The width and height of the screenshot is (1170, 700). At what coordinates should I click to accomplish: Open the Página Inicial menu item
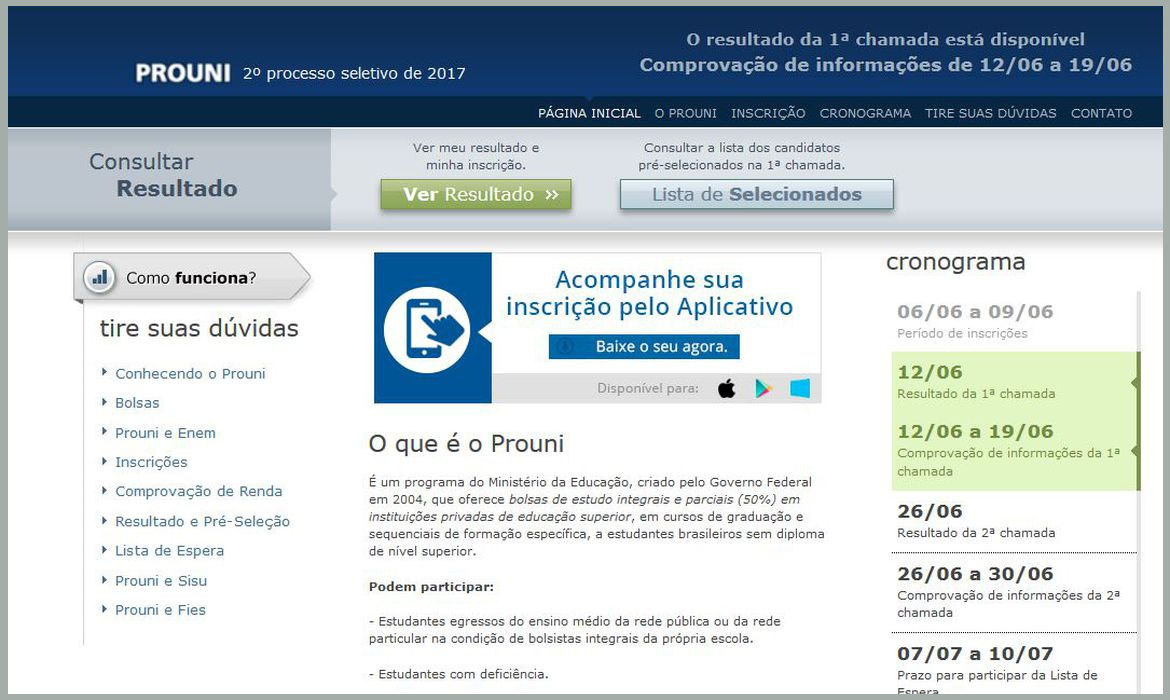pos(589,113)
